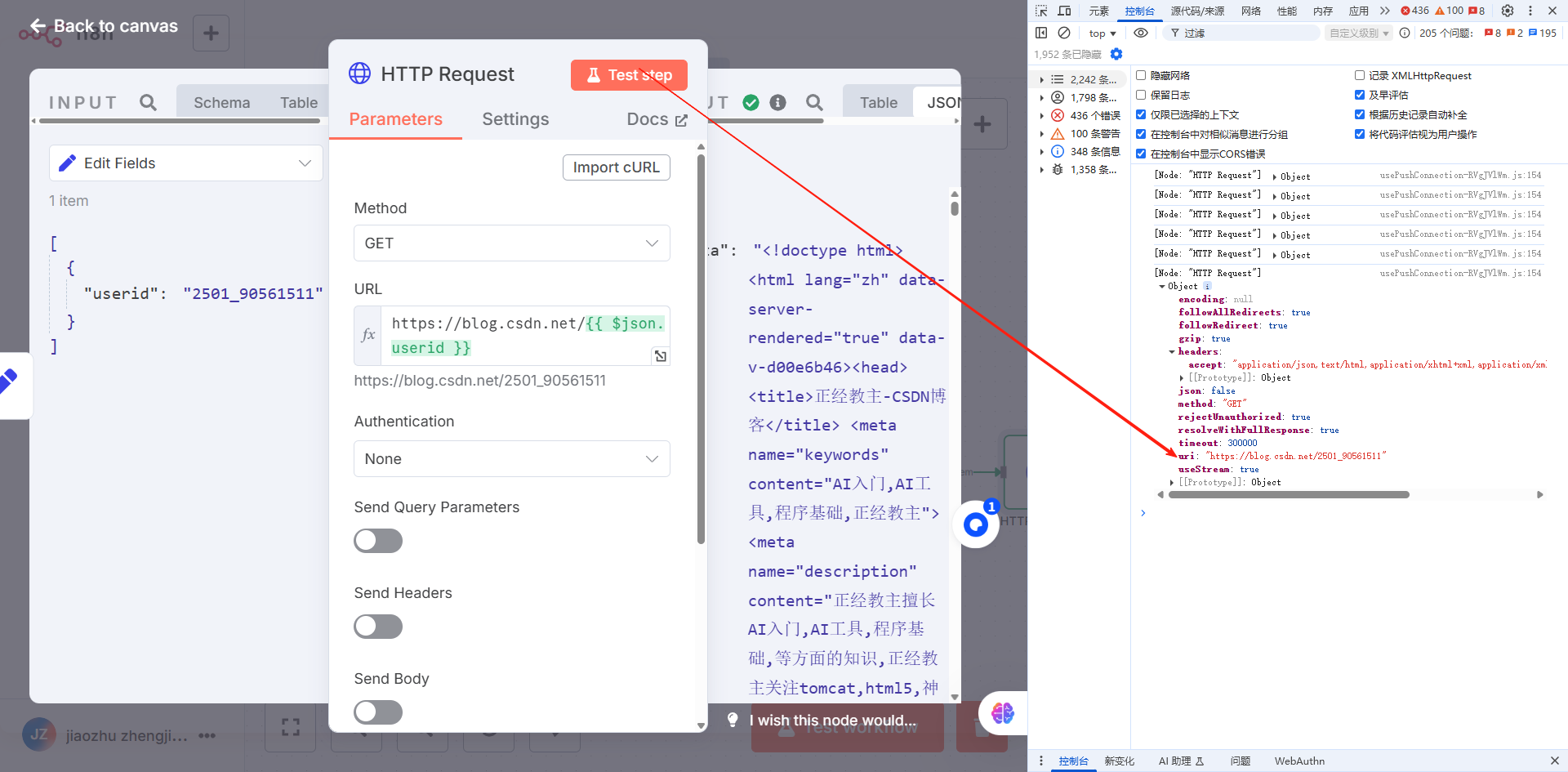1568x772 pixels.
Task: Click the green success checkmark icon
Action: [x=751, y=102]
